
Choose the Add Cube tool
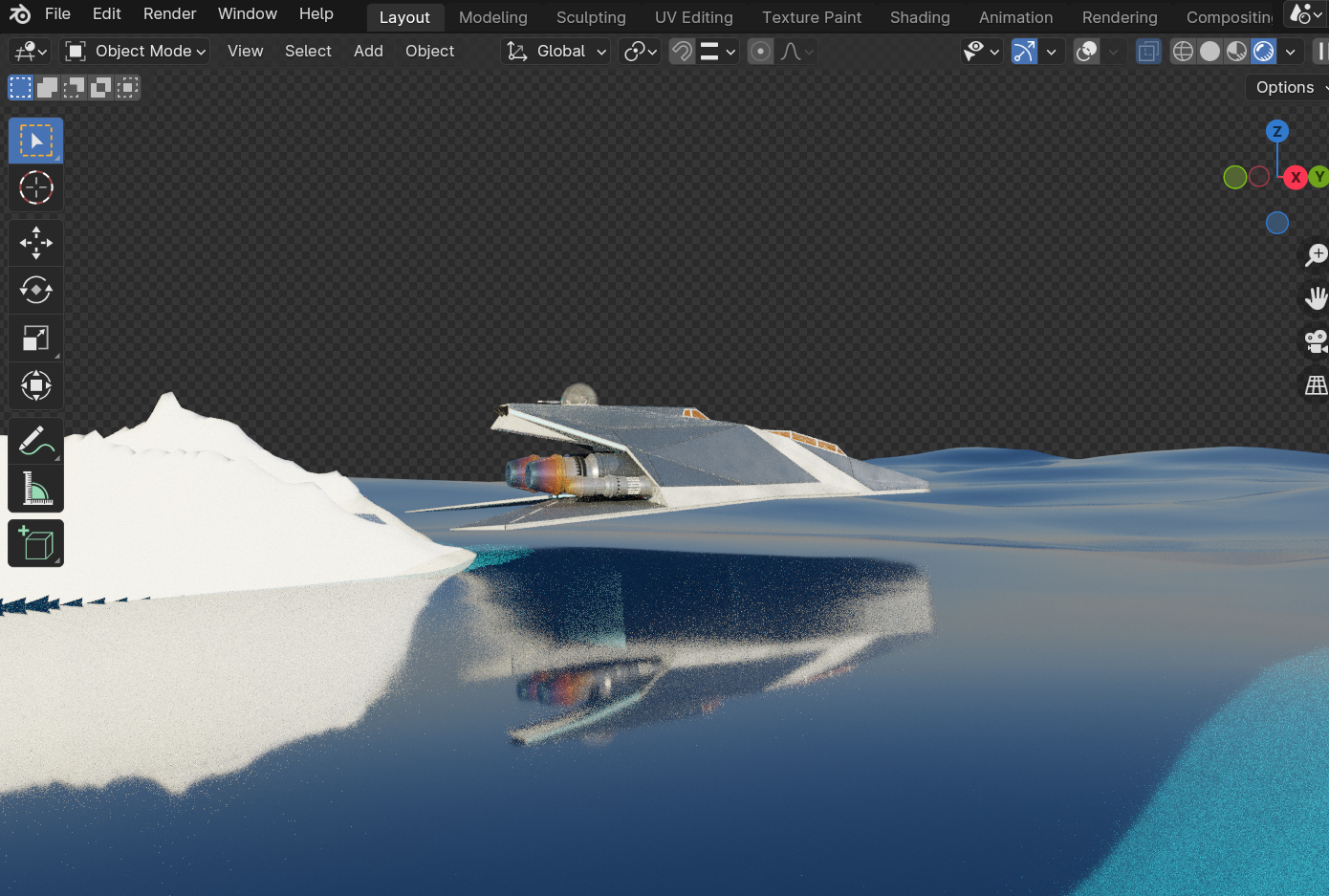pos(36,543)
